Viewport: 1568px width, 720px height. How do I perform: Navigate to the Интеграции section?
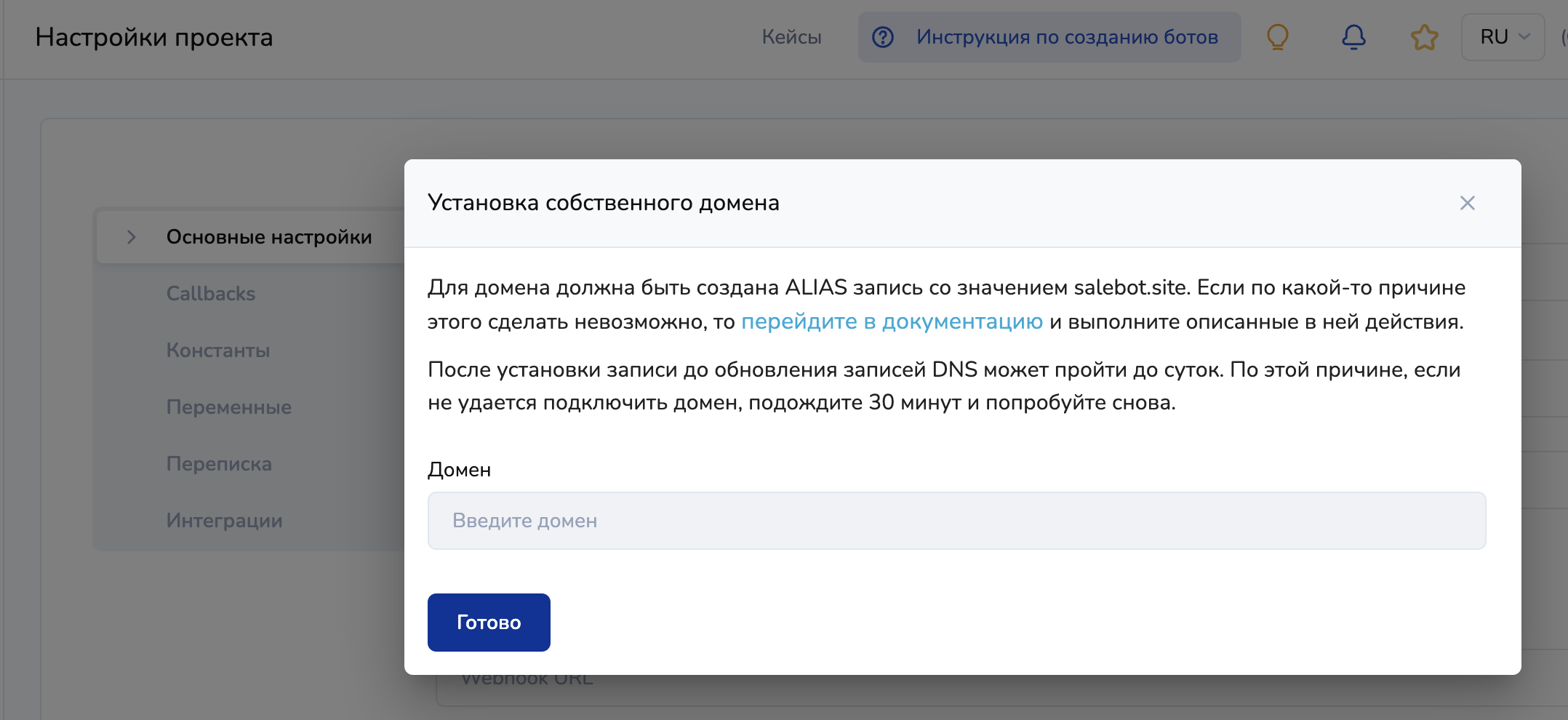click(x=224, y=521)
